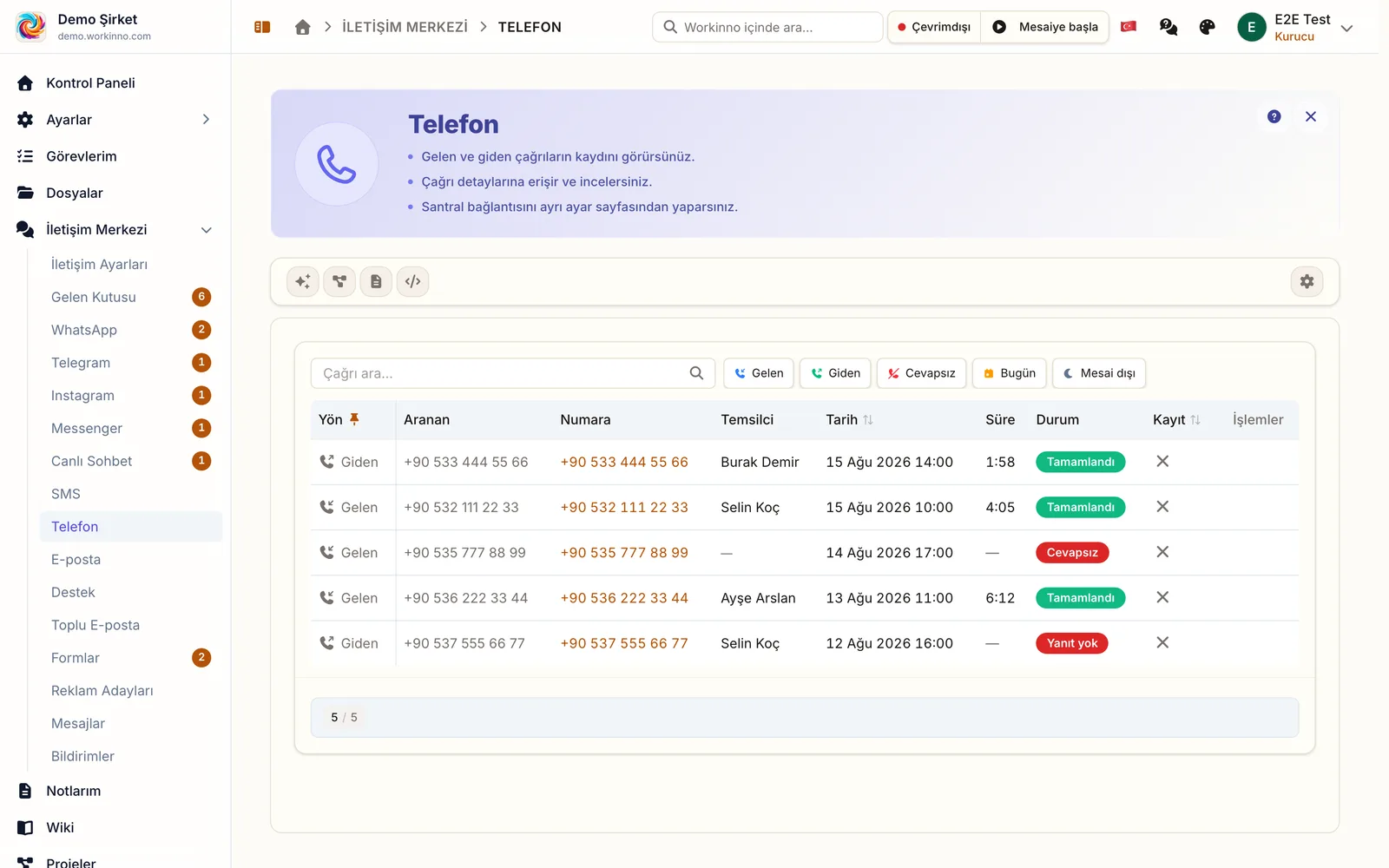Click number link +90 533 444 55 66
Image resolution: width=1389 pixels, height=868 pixels.
(624, 462)
